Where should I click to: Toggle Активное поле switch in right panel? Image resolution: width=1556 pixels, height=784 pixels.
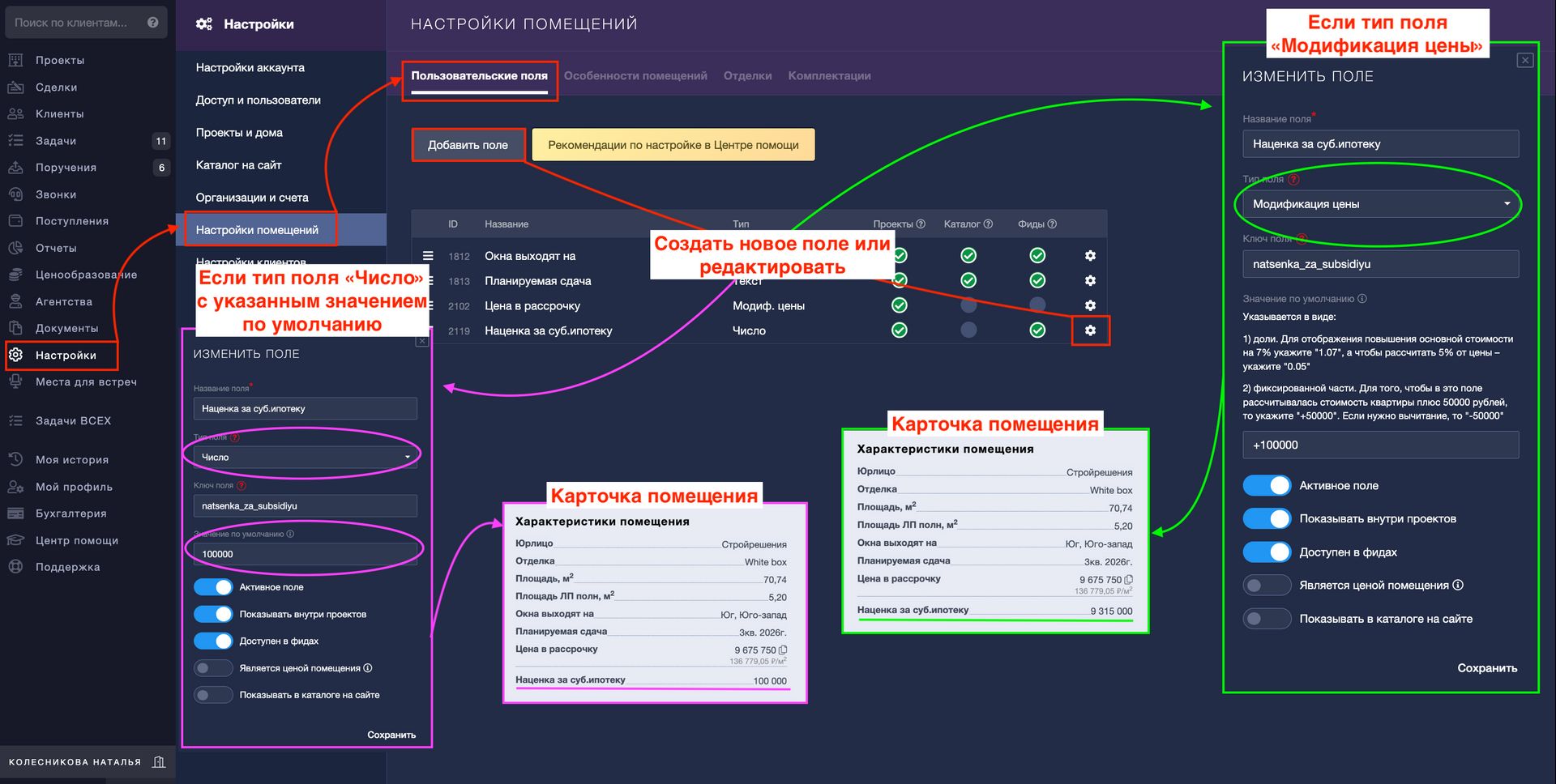pyautogui.click(x=1266, y=485)
